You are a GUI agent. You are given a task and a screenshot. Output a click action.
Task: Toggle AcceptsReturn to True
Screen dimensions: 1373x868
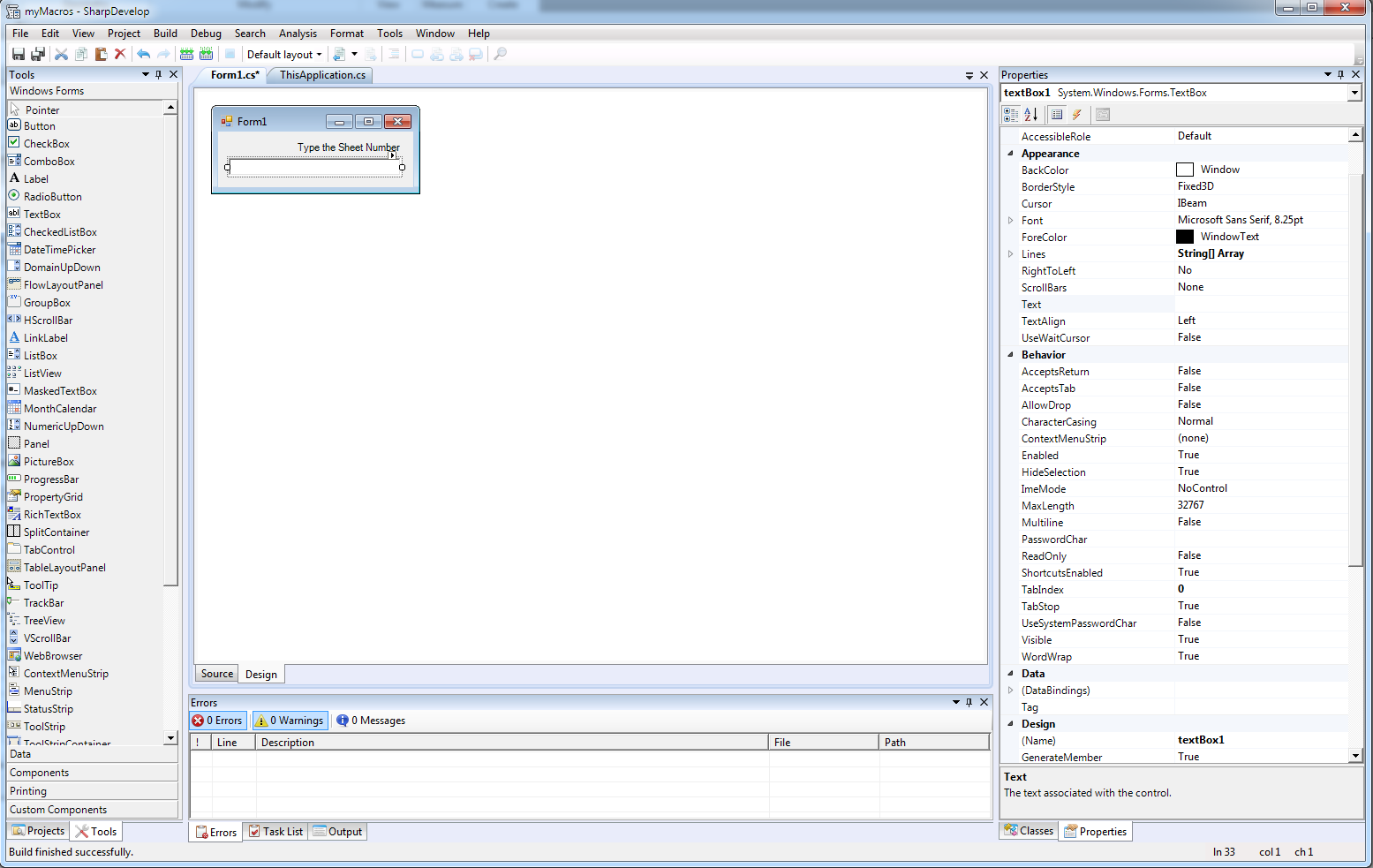click(1188, 371)
